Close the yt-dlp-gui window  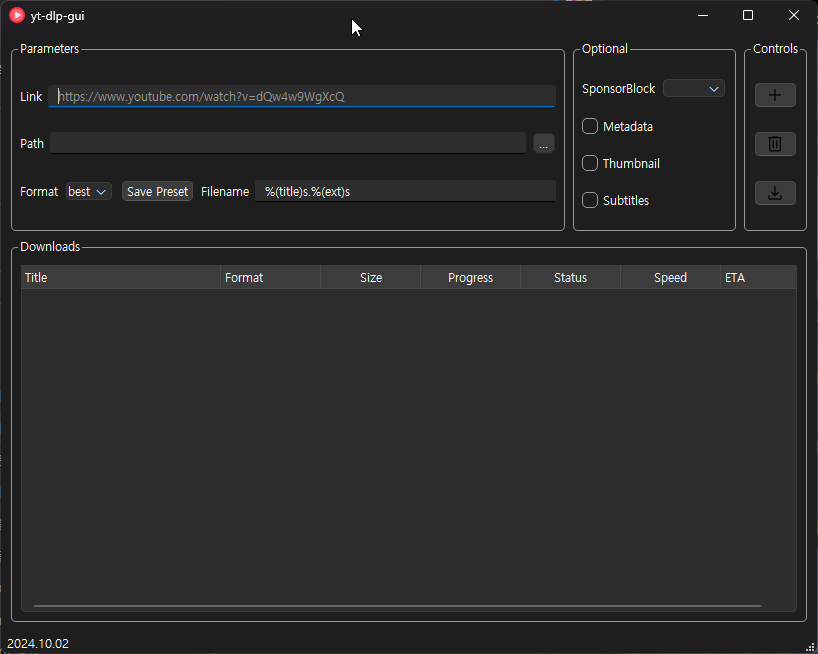coord(793,15)
